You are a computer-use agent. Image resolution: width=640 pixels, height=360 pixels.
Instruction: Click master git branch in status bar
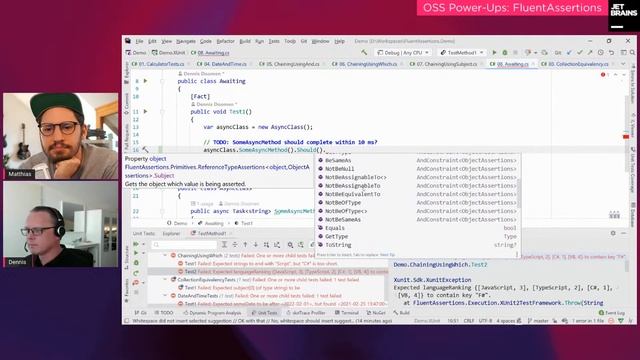pyautogui.click(x=538, y=321)
